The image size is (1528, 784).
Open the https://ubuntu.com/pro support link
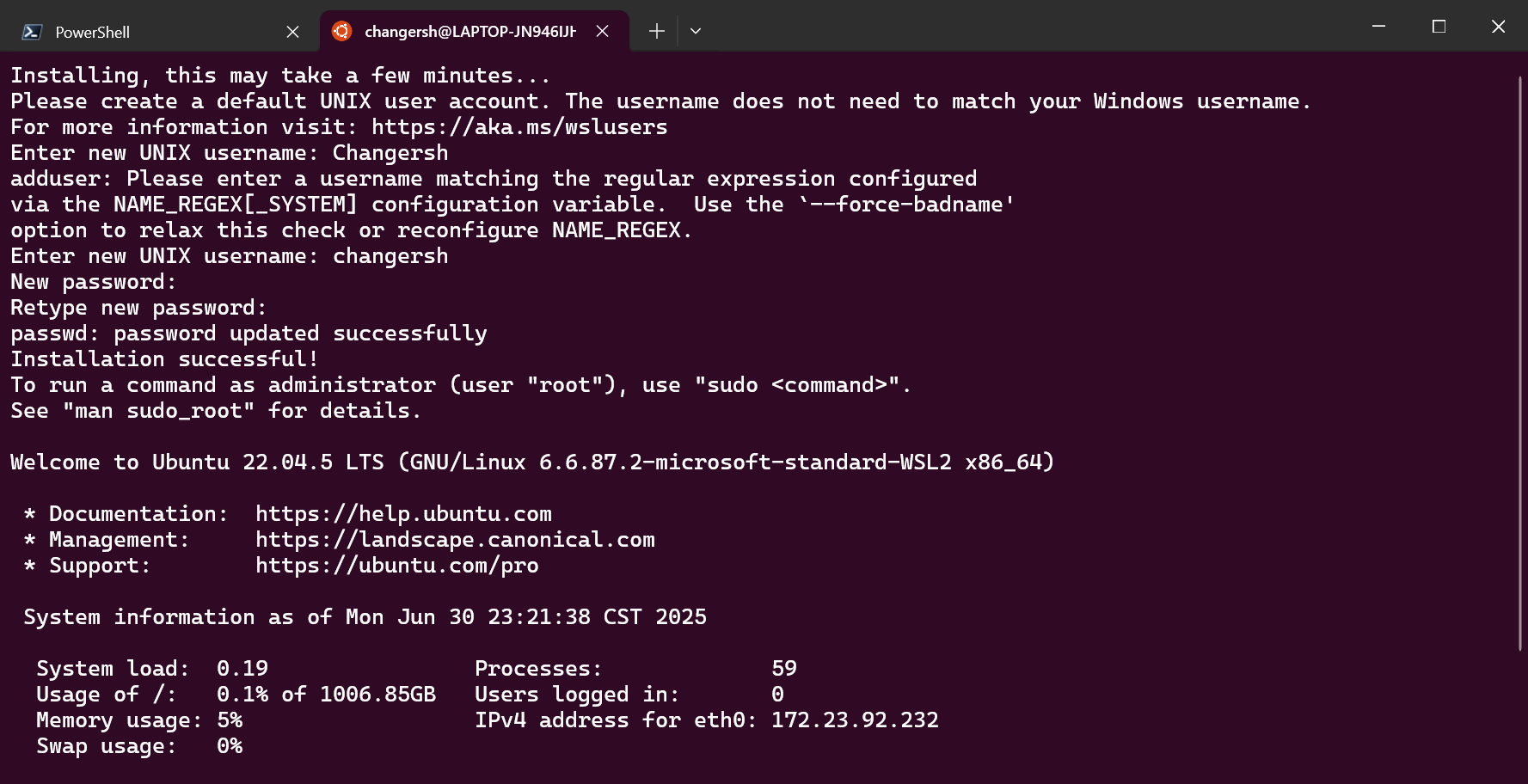pos(397,566)
